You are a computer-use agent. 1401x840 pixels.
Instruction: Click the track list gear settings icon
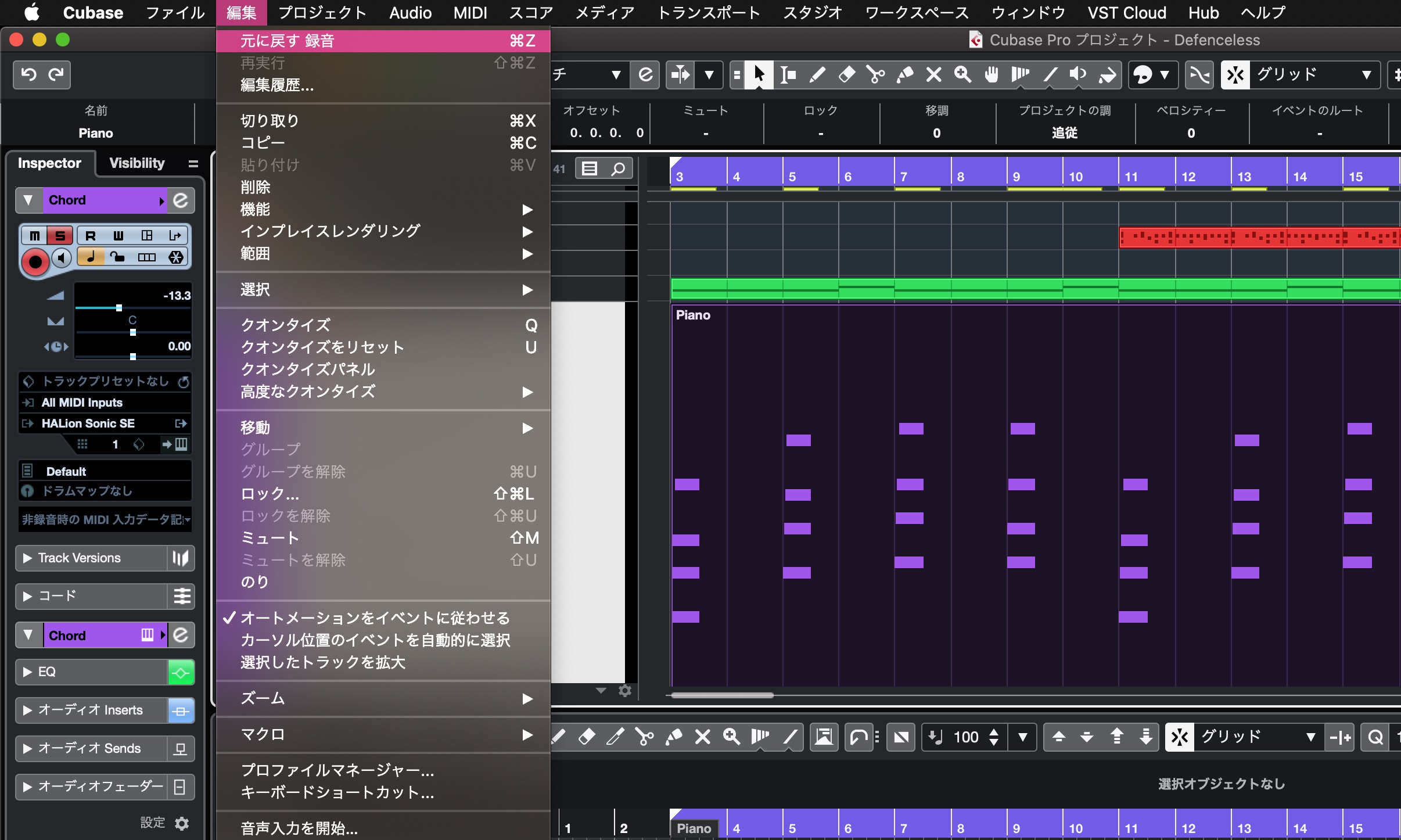625,691
